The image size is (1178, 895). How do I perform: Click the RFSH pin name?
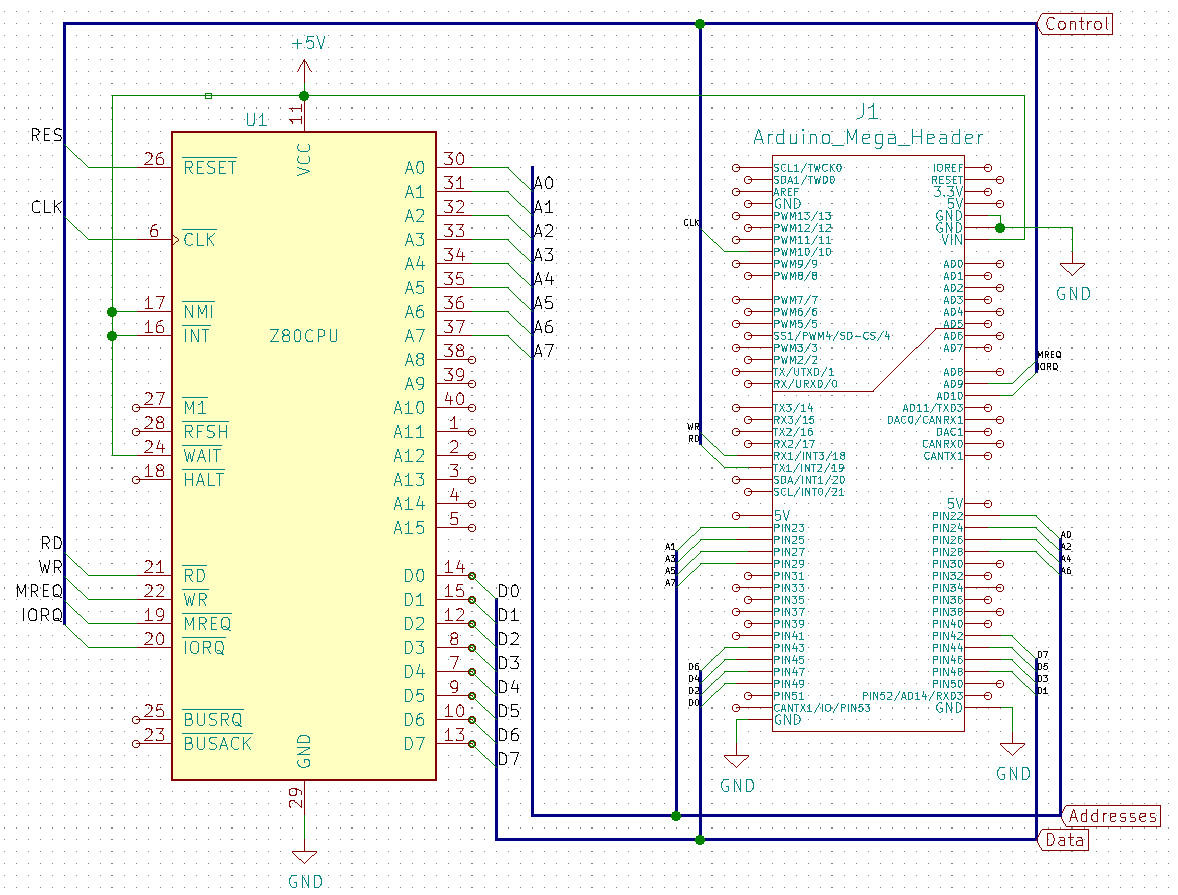point(205,431)
